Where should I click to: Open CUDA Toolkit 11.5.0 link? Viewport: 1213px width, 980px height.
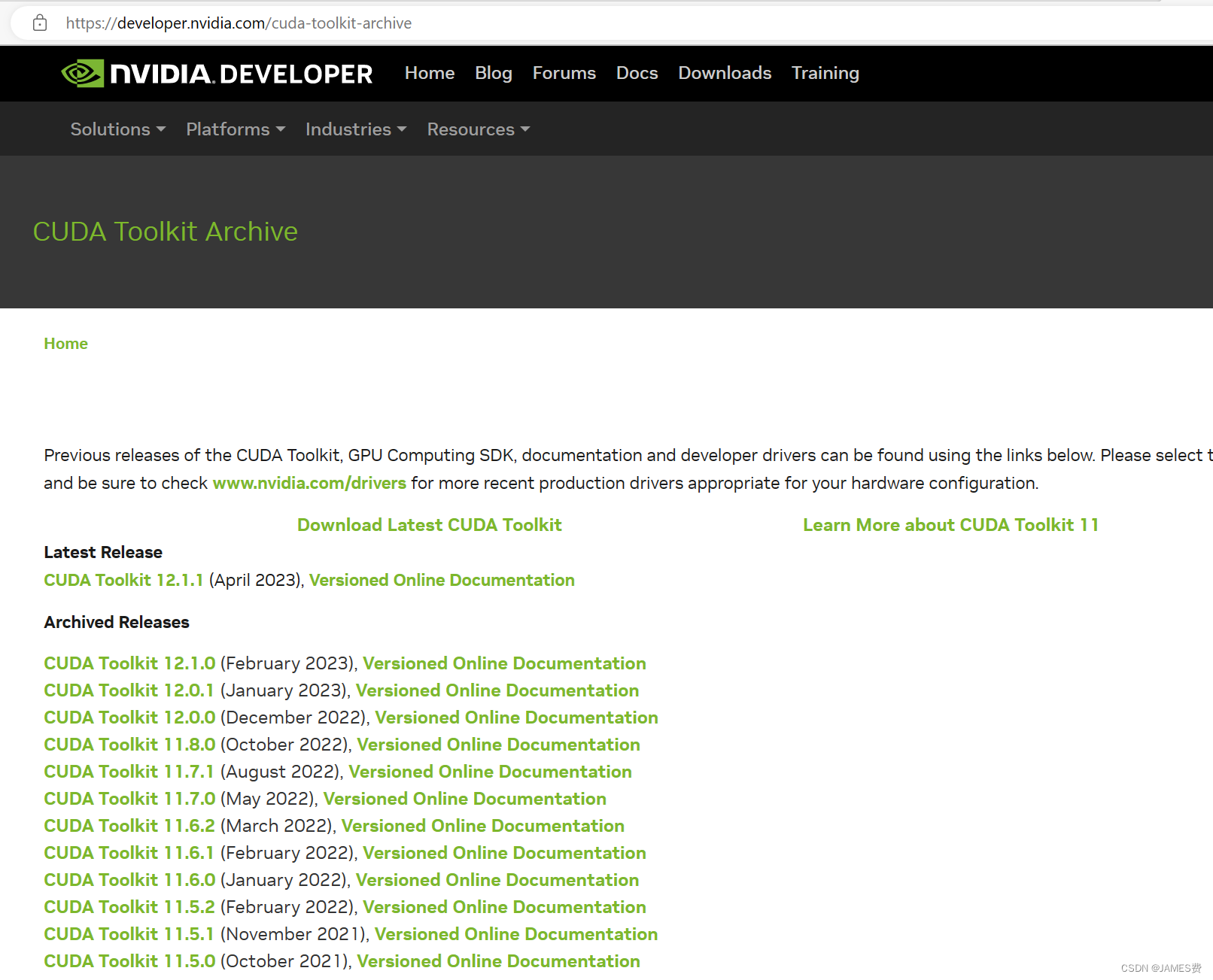tap(129, 961)
